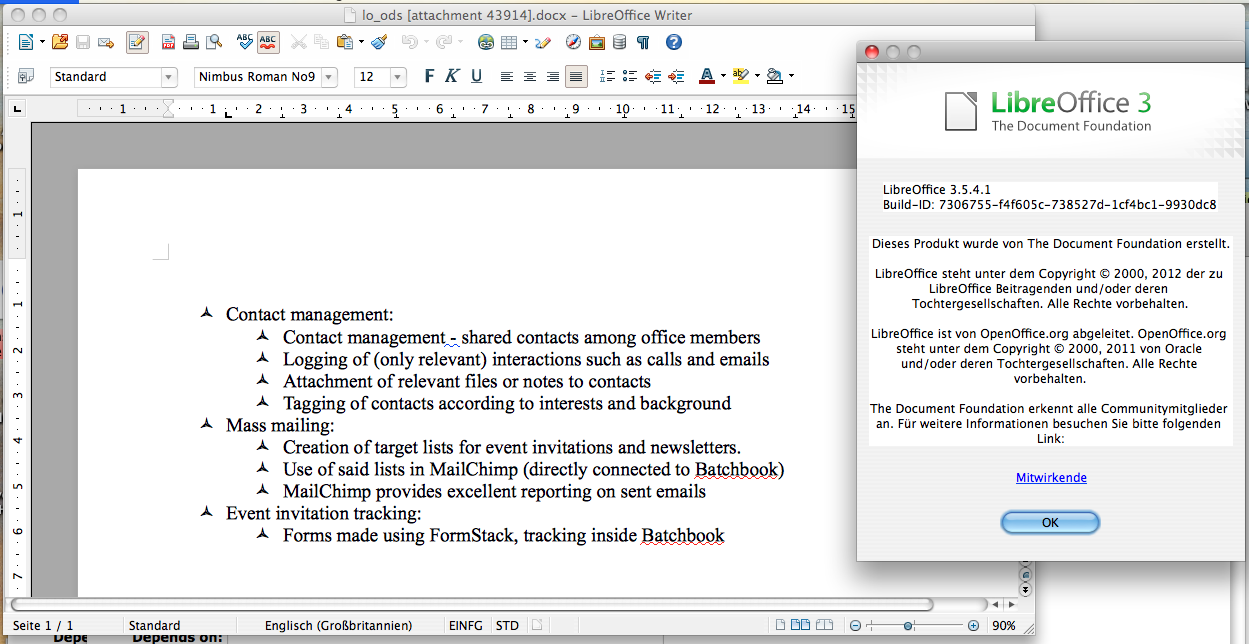This screenshot has height=644, width=1249.
Task: Expand the Nimbus Roman font name dropdown
Action: (329, 77)
